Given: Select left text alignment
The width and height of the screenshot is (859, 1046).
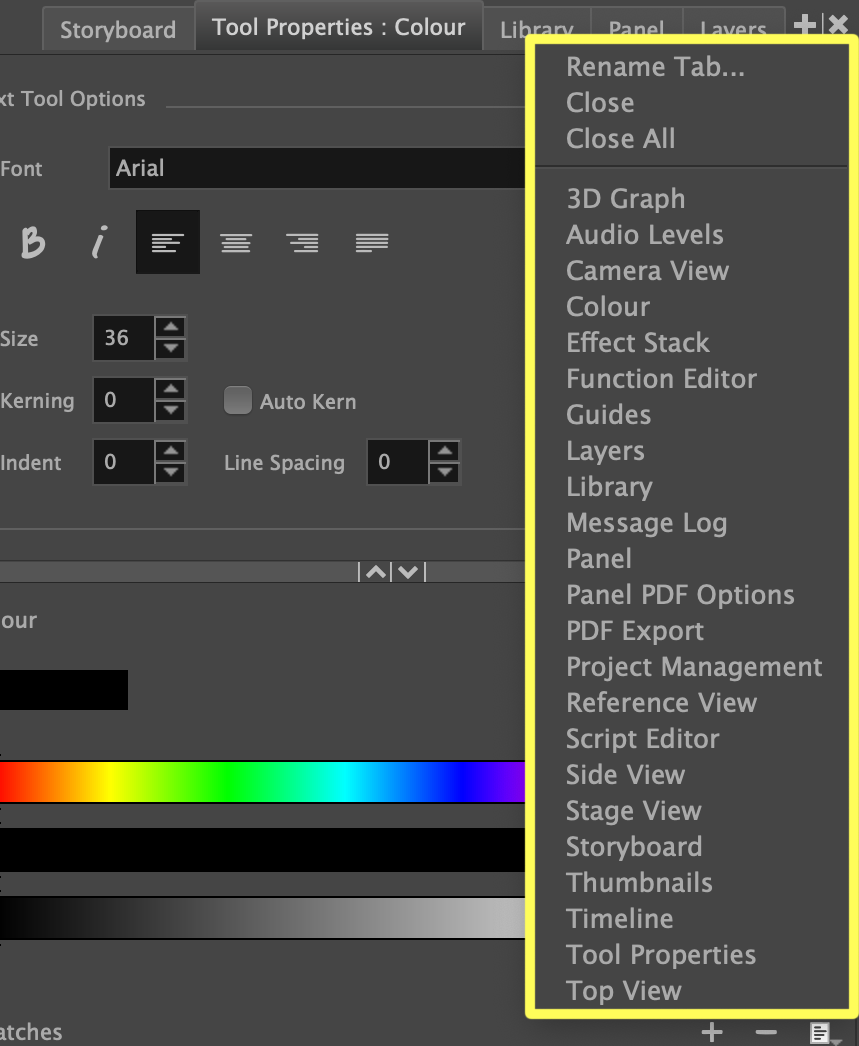Looking at the screenshot, I should pyautogui.click(x=167, y=242).
